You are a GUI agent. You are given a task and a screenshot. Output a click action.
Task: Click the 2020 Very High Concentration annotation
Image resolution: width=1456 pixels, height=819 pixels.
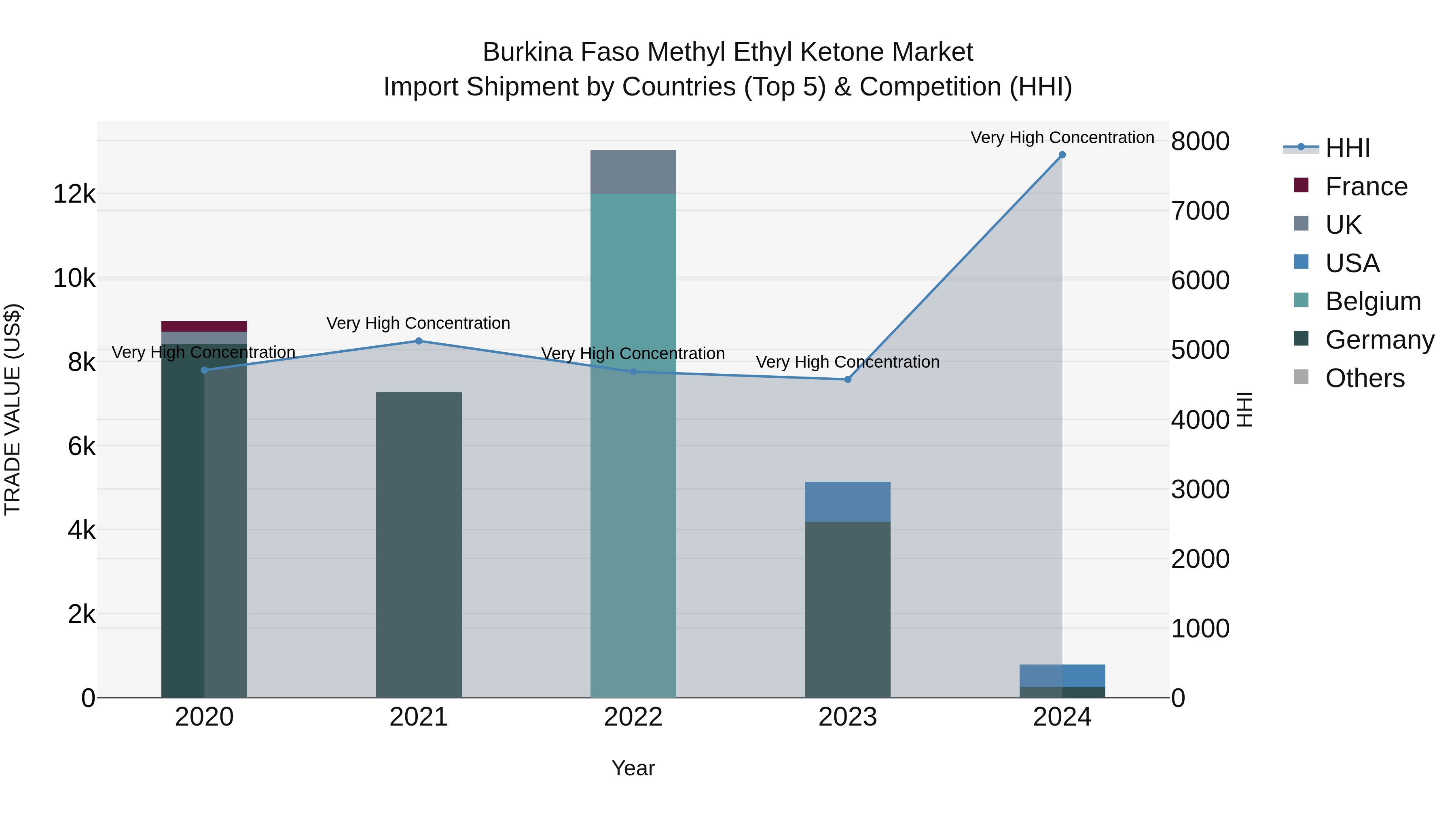tap(203, 352)
